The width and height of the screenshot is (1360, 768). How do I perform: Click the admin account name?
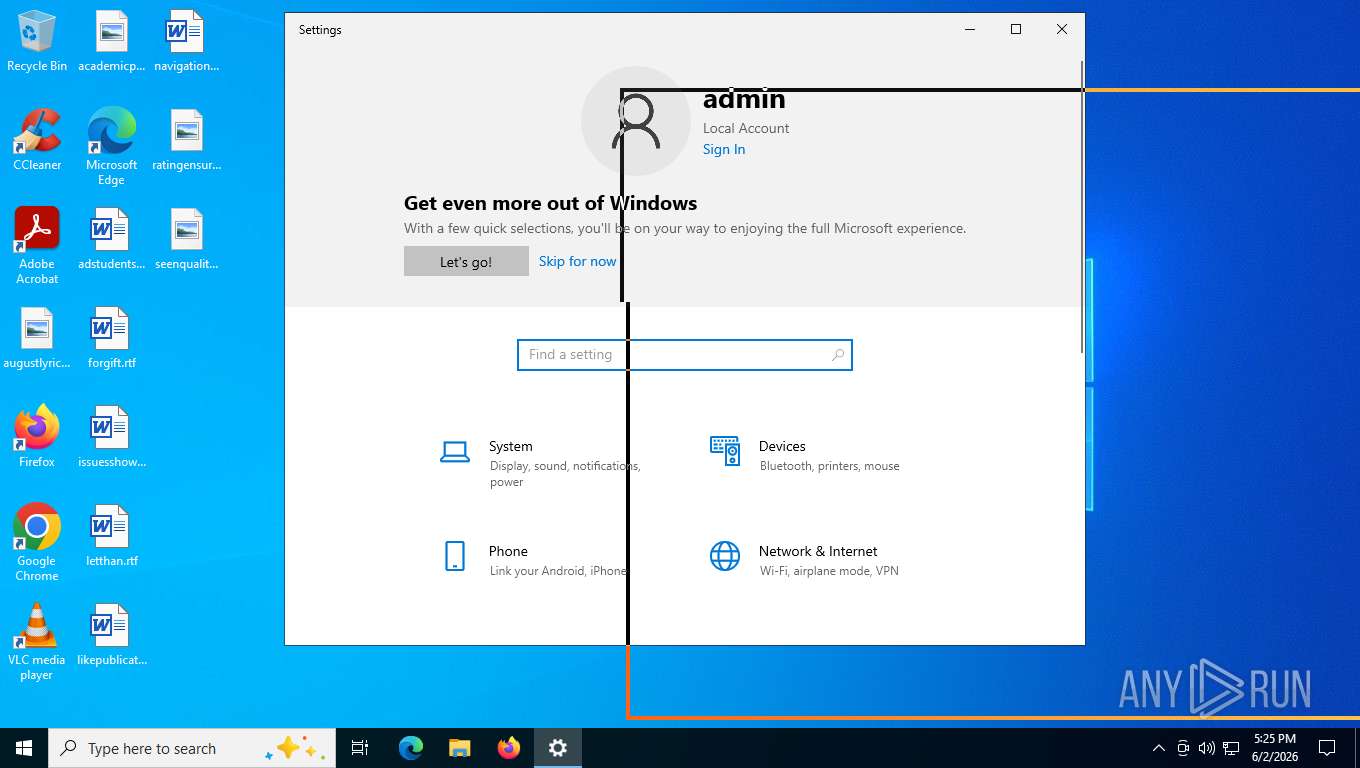pos(744,99)
